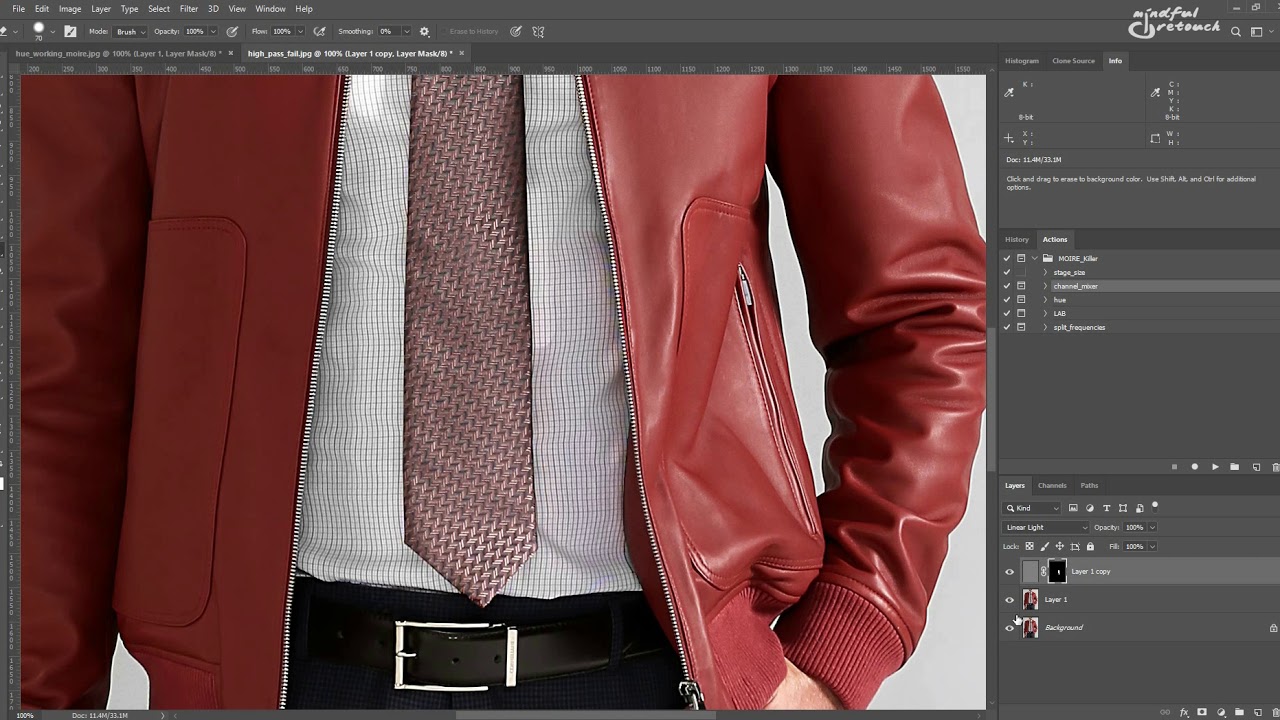Toggle pressure for opacity icon
The height and width of the screenshot is (720, 1280).
232,31
